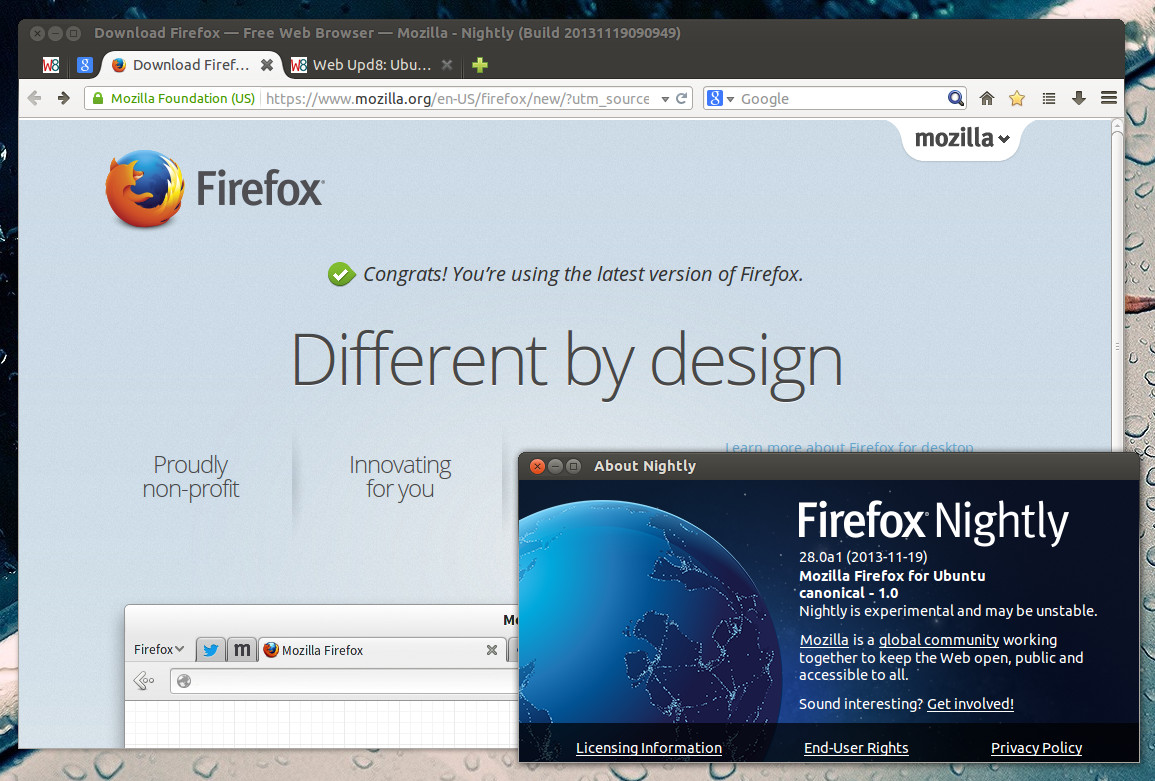Click the 28.0a1 (2013-11-19) version text
The width and height of the screenshot is (1155, 781).
tap(863, 557)
